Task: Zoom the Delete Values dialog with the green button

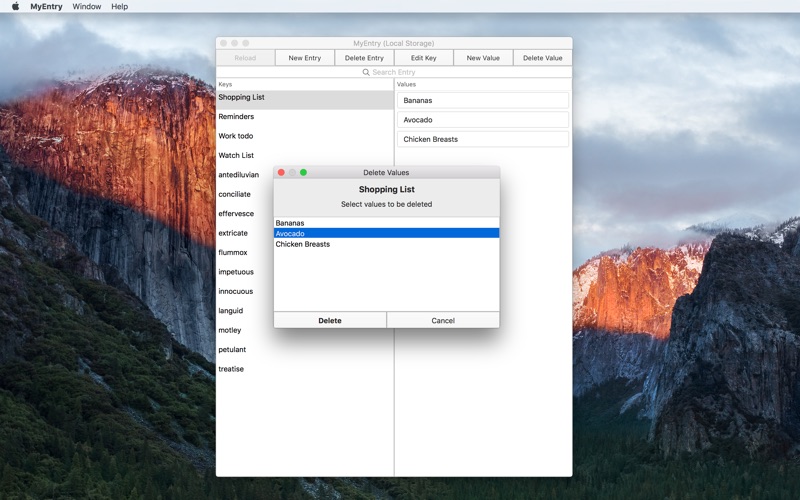Action: coord(304,172)
